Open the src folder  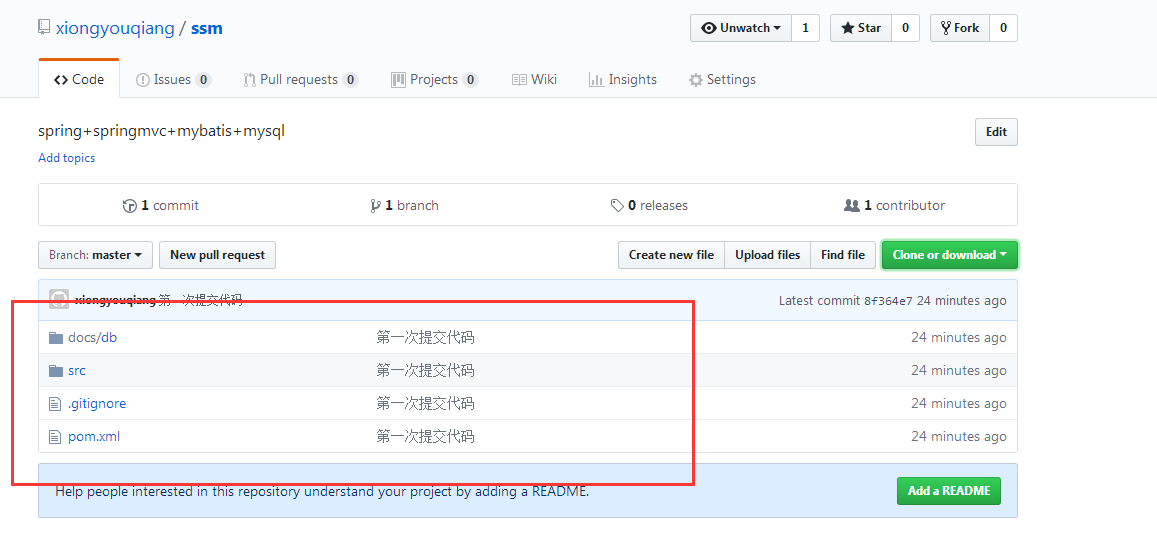pos(77,370)
